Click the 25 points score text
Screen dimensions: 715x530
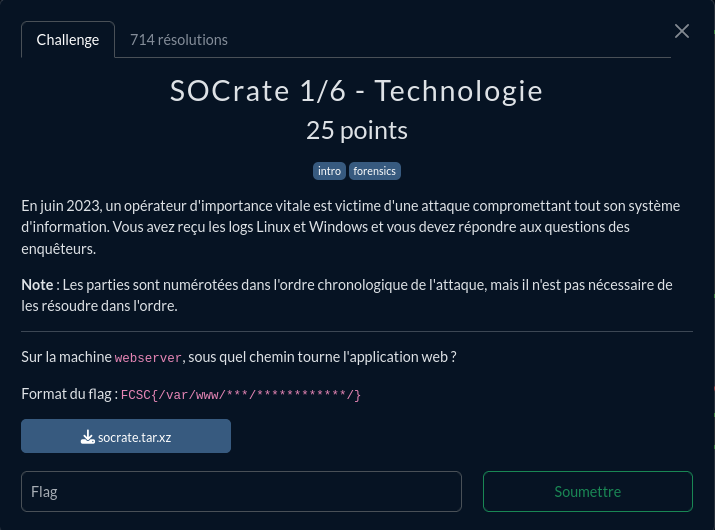click(357, 130)
